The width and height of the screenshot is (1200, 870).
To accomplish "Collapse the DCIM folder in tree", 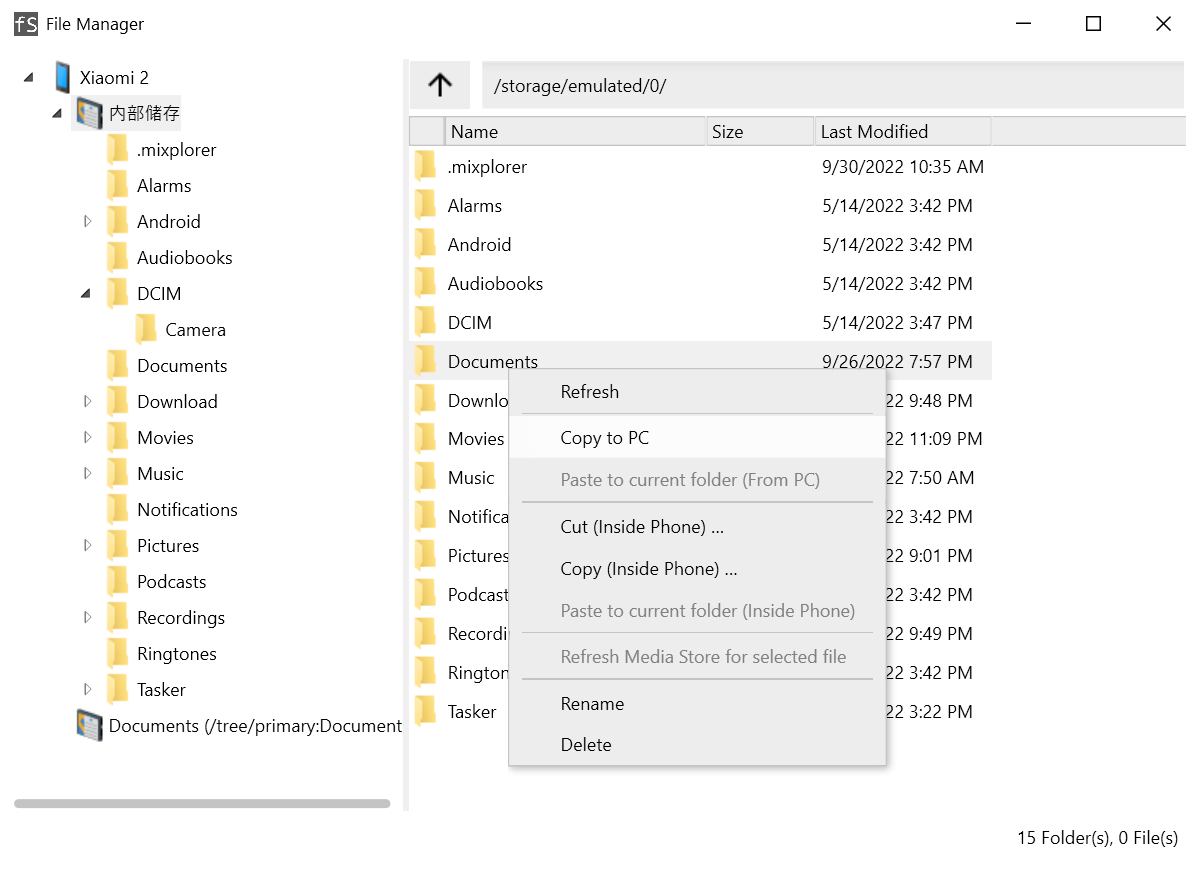I will point(85,294).
